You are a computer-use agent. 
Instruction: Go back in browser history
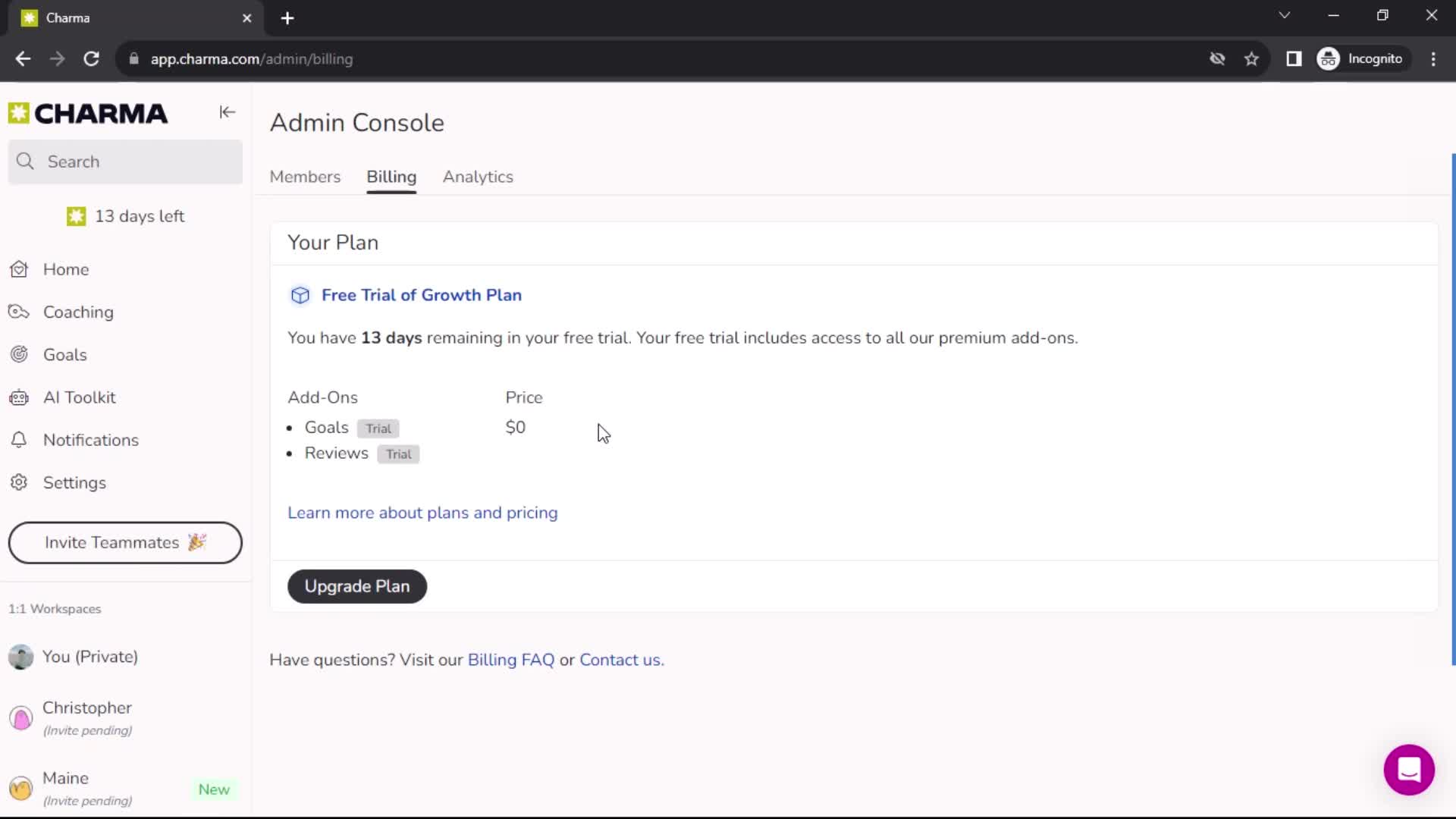tap(23, 59)
